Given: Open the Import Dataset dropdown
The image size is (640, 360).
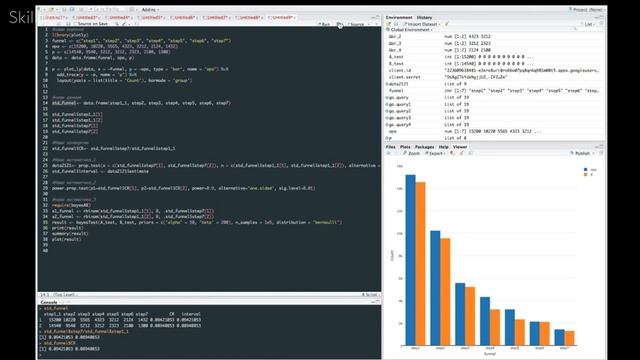Looking at the screenshot, I should 422,24.
